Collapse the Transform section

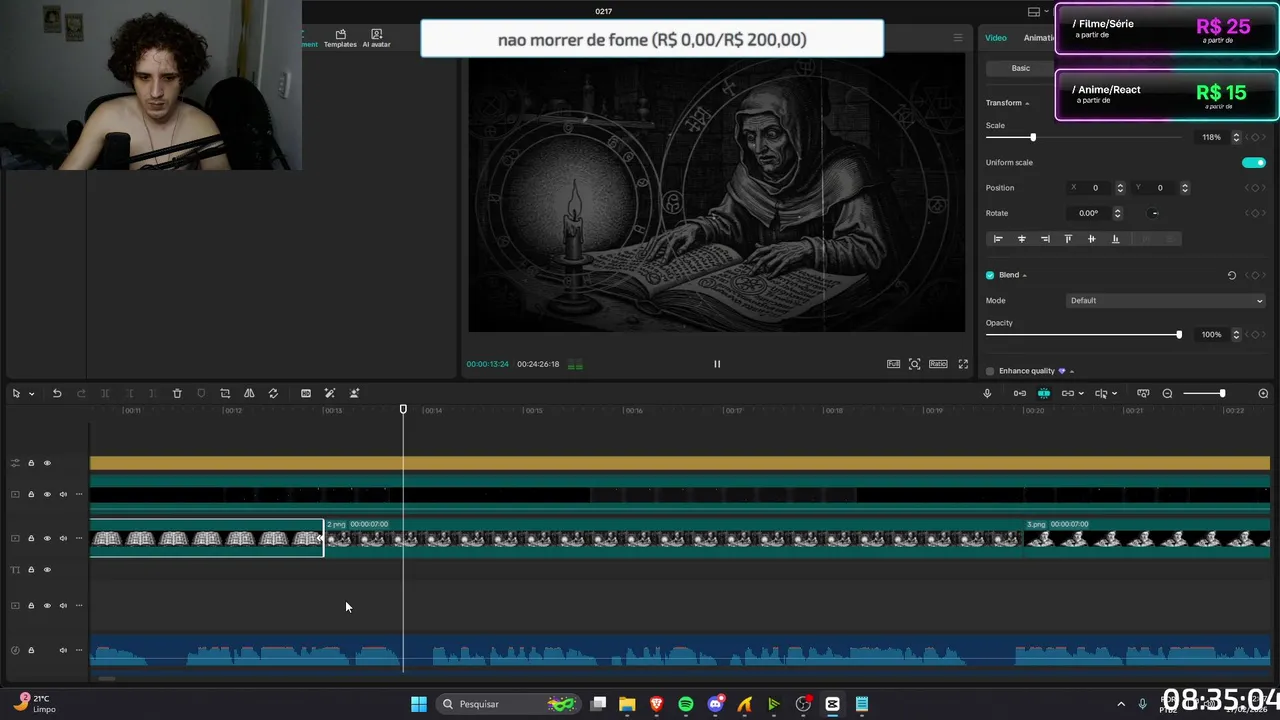[1027, 103]
